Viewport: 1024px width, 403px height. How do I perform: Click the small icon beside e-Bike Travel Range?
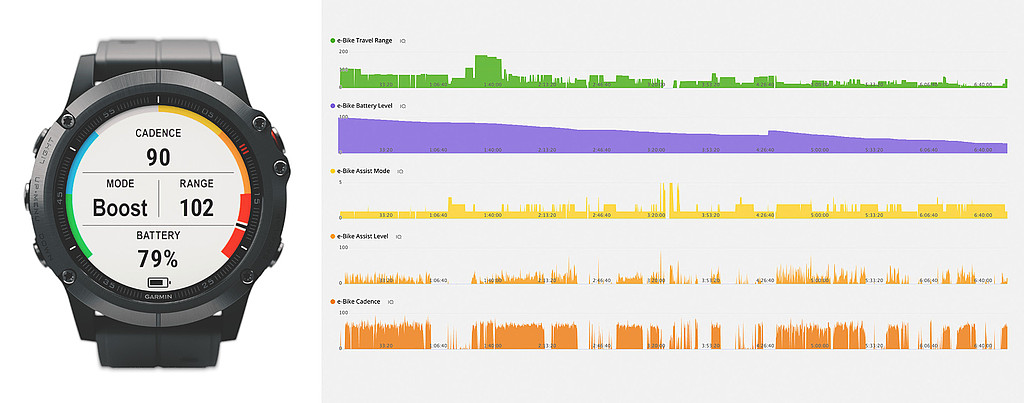(402, 41)
